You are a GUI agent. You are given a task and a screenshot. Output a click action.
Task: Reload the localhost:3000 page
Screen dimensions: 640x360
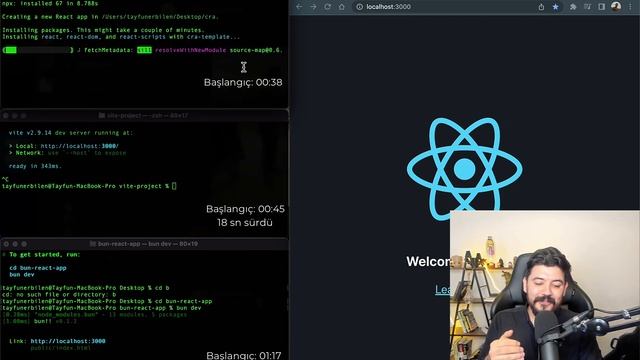pyautogui.click(x=327, y=7)
